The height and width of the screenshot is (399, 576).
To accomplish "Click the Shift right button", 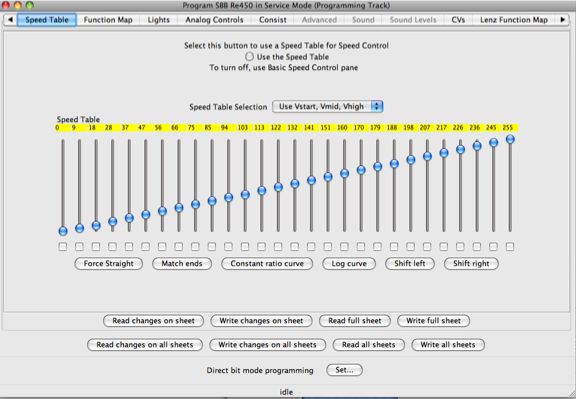I will tap(471, 263).
